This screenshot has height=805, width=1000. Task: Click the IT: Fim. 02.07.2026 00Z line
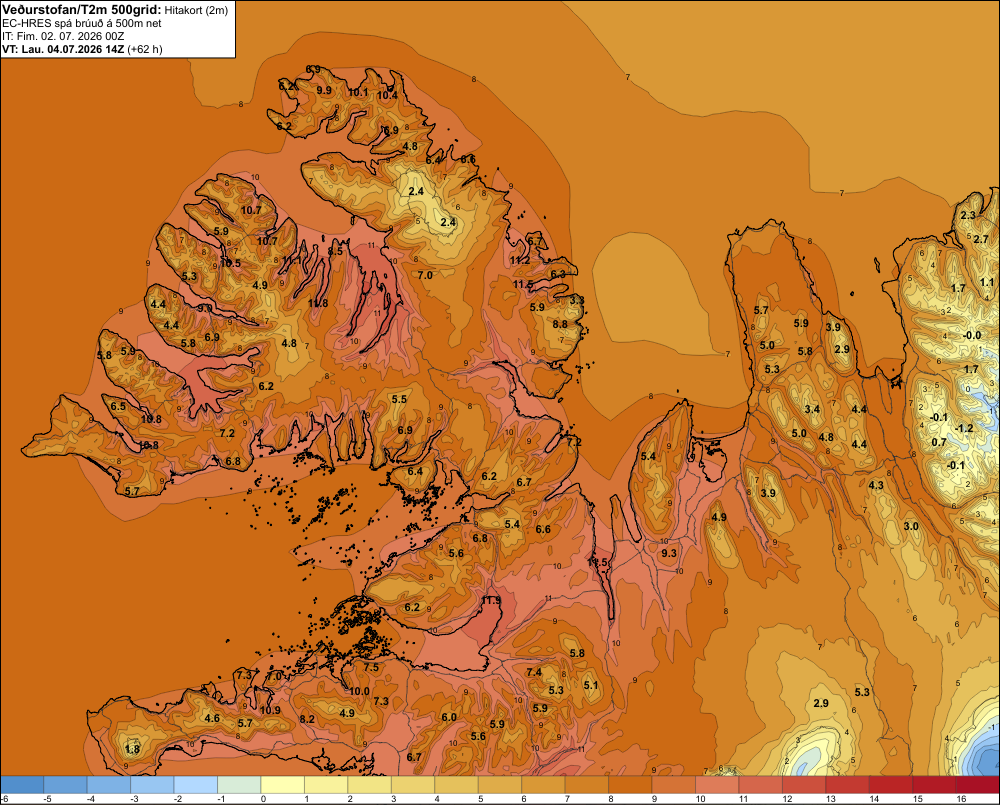63,36
